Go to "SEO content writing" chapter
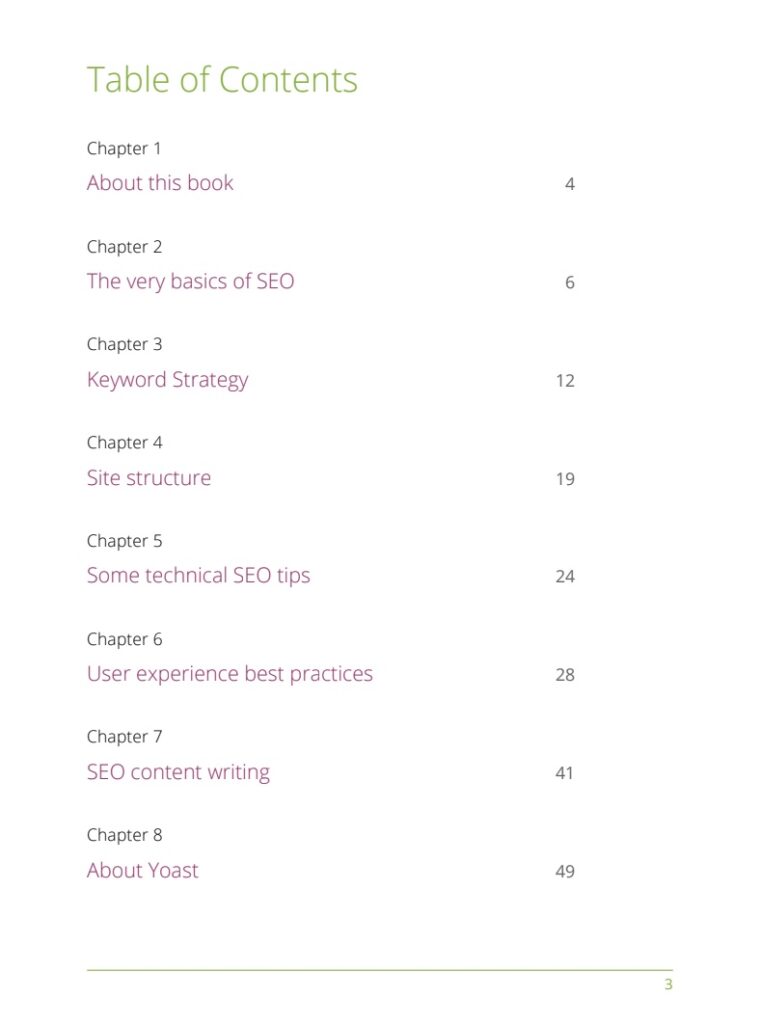 [x=178, y=772]
